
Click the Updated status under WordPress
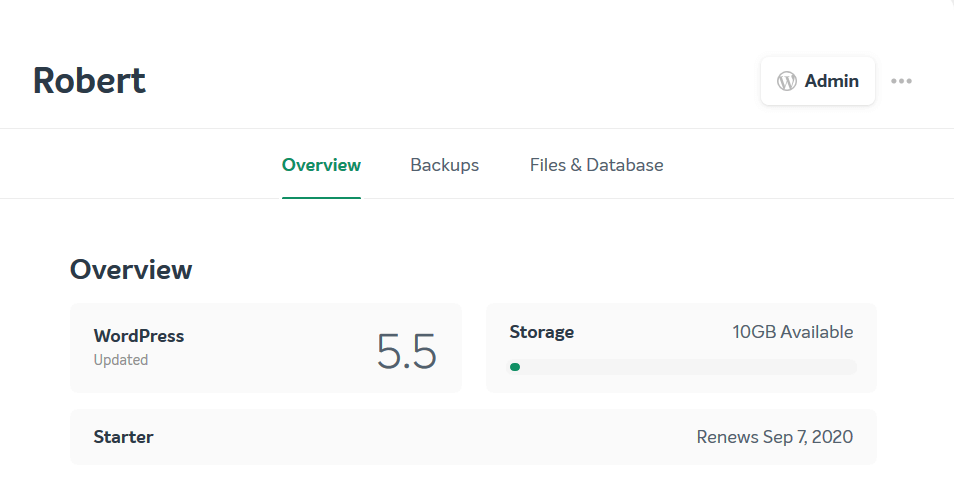(x=120, y=360)
